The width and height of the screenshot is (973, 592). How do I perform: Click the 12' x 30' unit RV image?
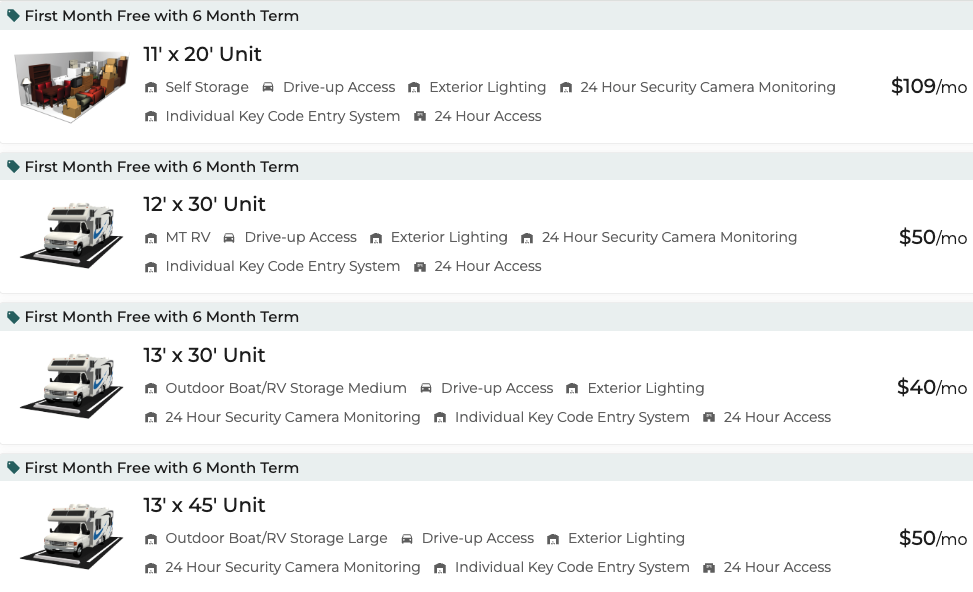coord(71,236)
